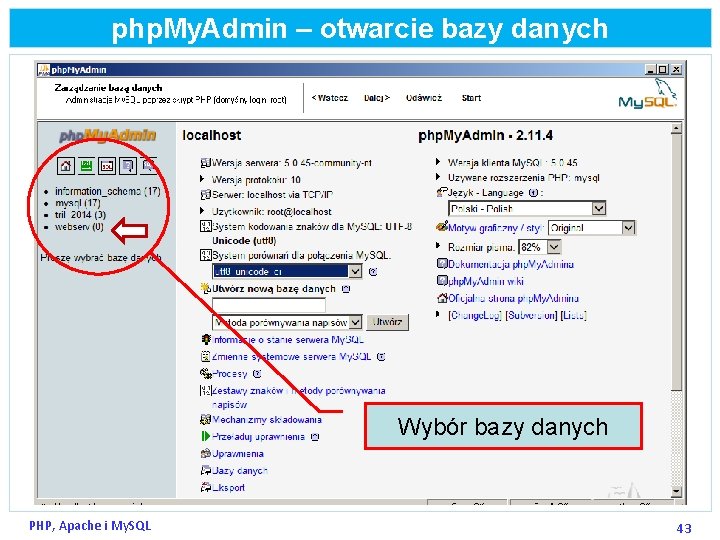Click help icon after Przeładuj uprawnienia
720x540 pixels.
tap(315, 437)
